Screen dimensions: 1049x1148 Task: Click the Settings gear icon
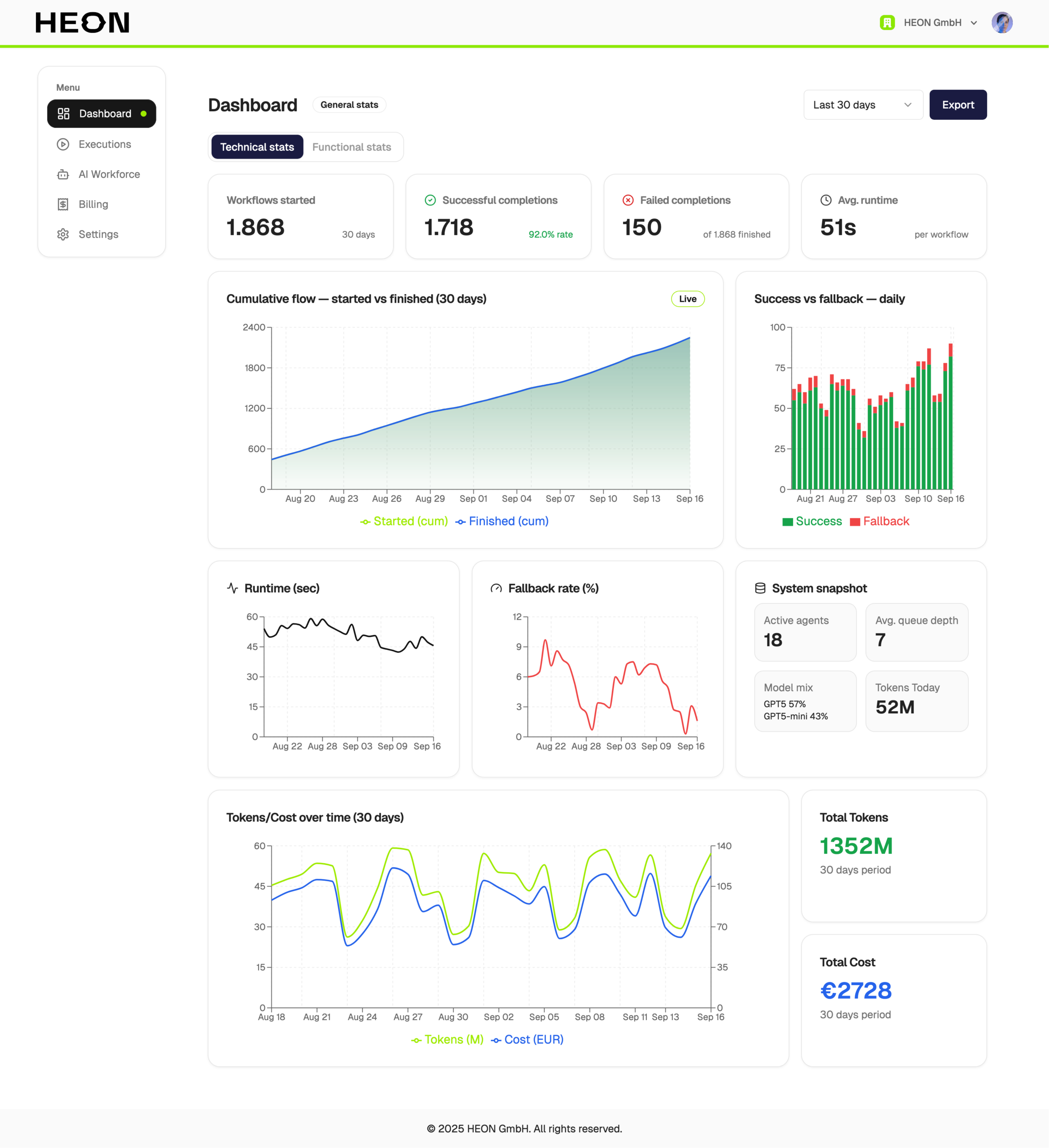[x=63, y=235]
